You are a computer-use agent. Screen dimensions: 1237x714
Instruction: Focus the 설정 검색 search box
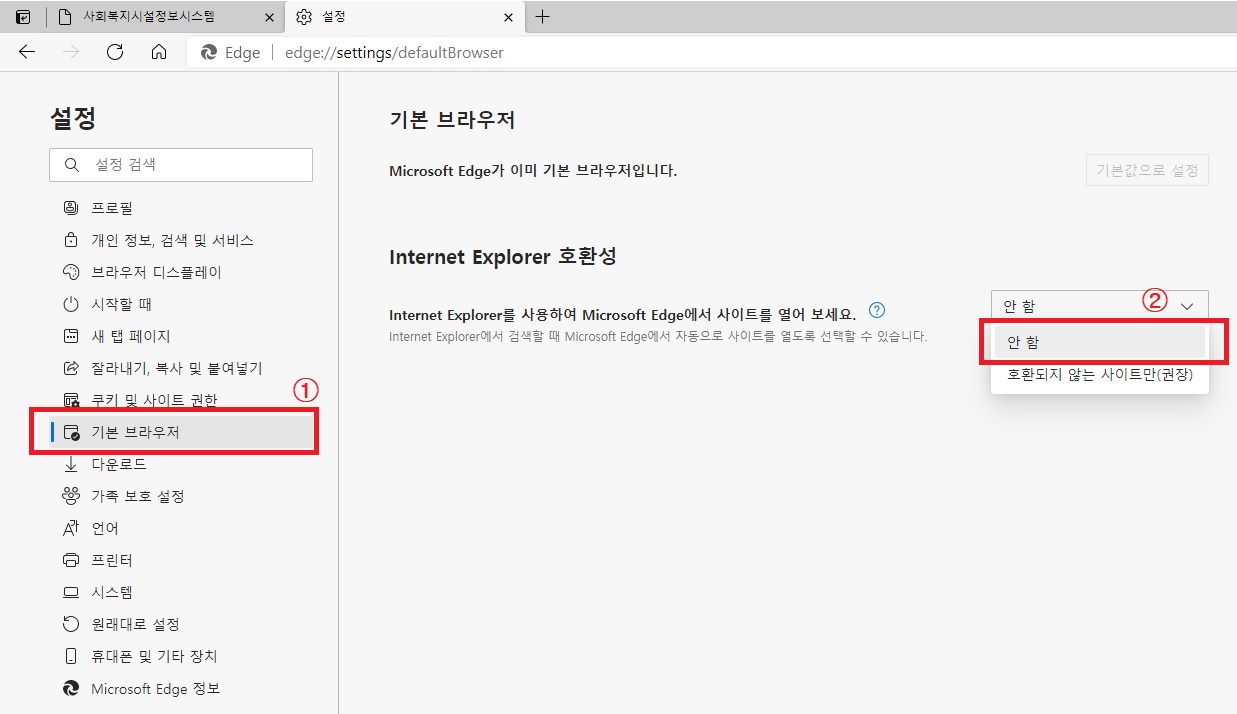coord(181,165)
